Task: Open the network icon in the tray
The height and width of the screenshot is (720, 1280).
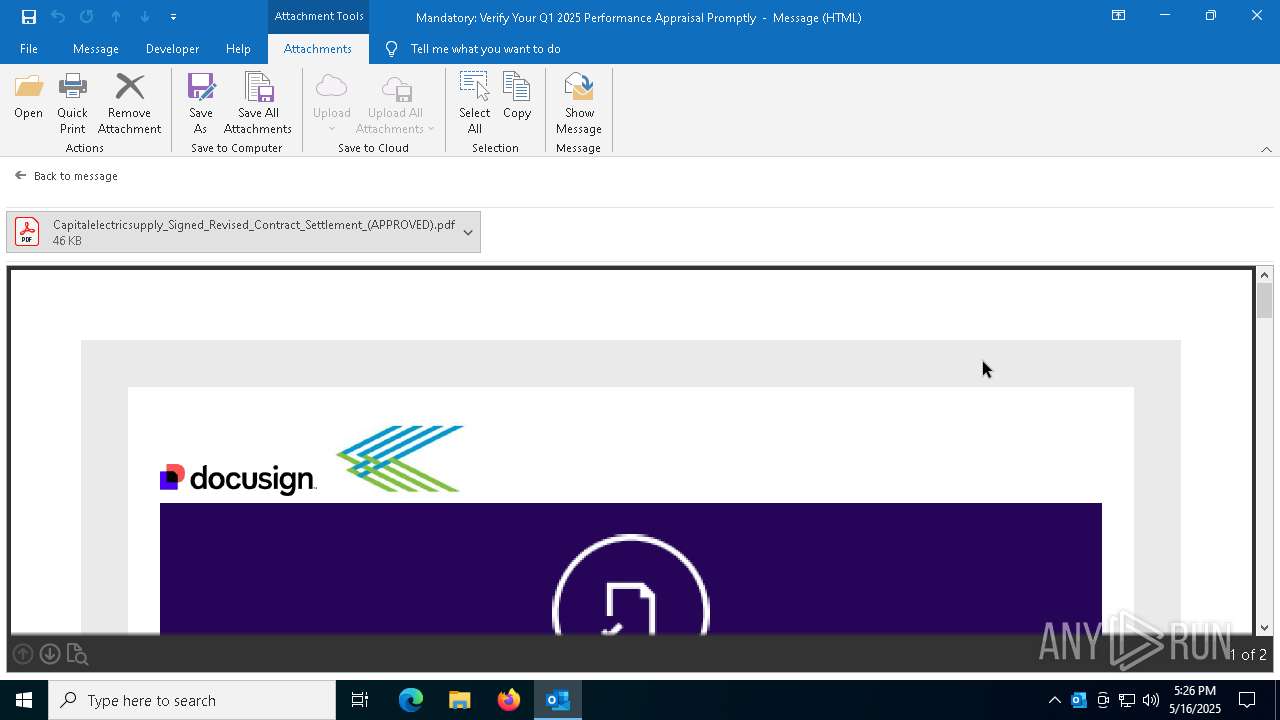Action: 1127,700
